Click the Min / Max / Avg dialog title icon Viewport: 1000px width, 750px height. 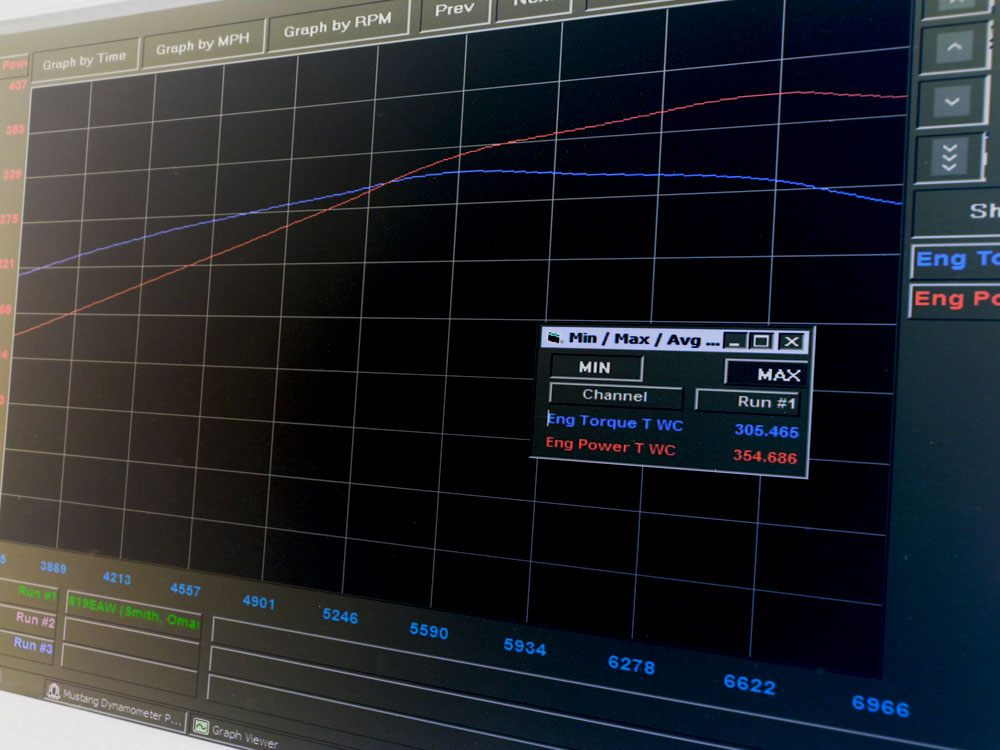[x=554, y=337]
